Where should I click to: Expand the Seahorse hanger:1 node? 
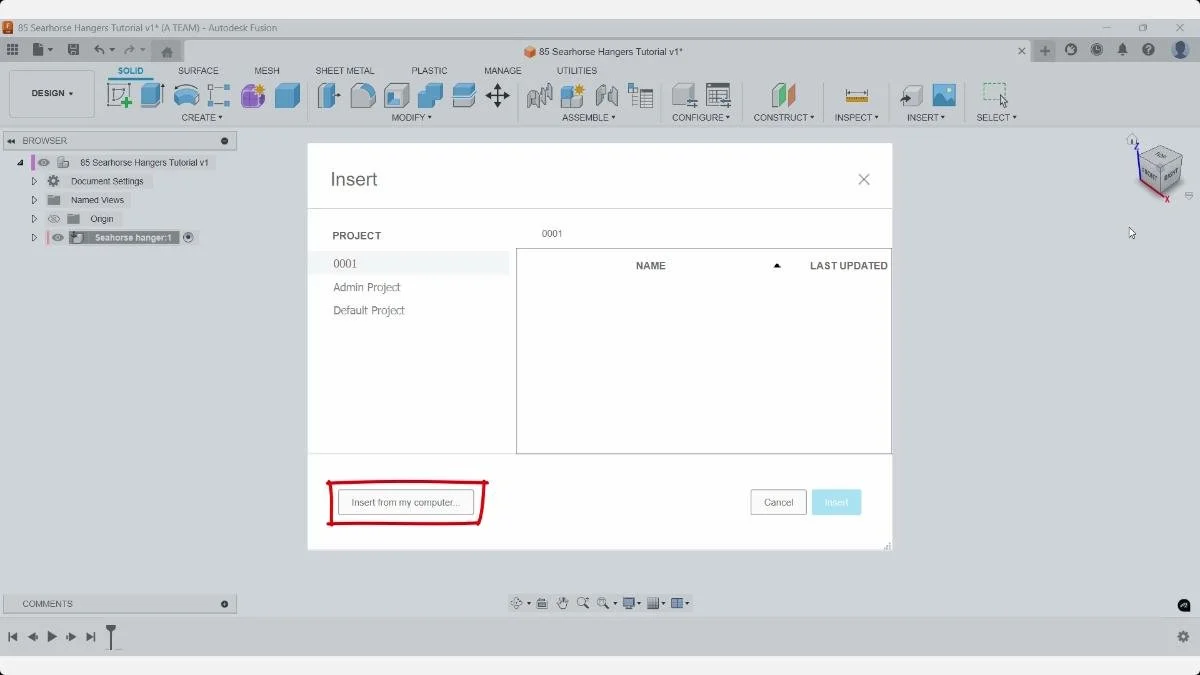click(x=34, y=238)
